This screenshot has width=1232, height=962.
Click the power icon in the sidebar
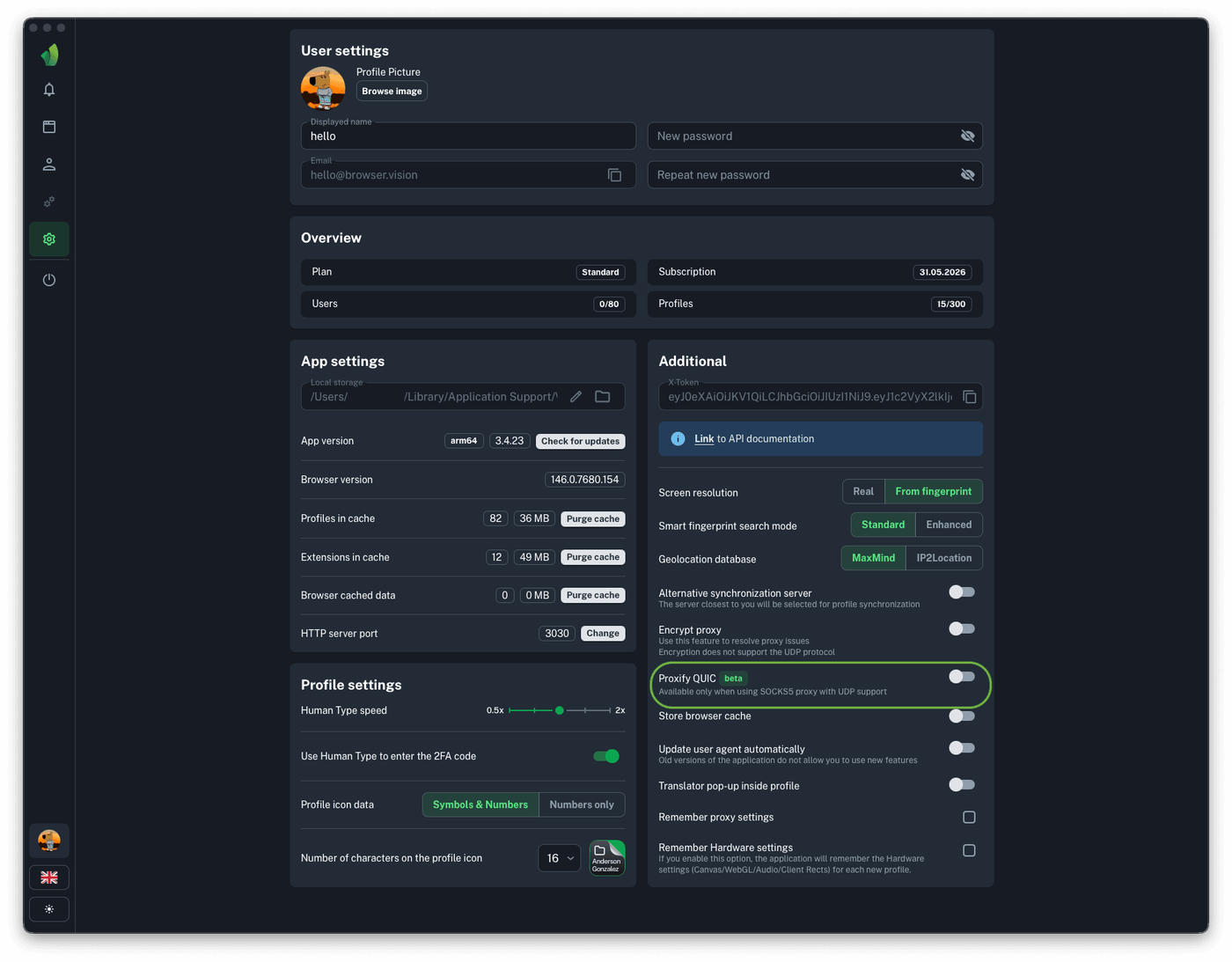49,280
